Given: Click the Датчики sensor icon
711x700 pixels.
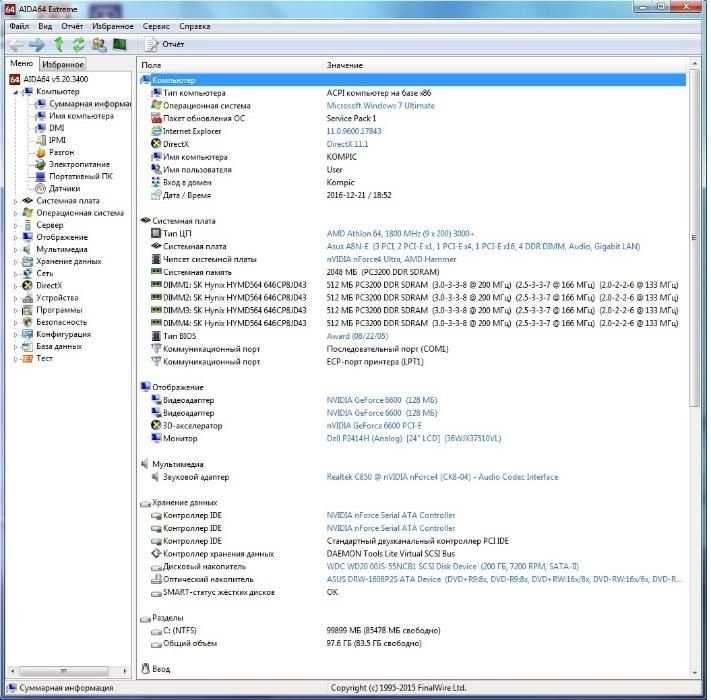Looking at the screenshot, I should [41, 188].
